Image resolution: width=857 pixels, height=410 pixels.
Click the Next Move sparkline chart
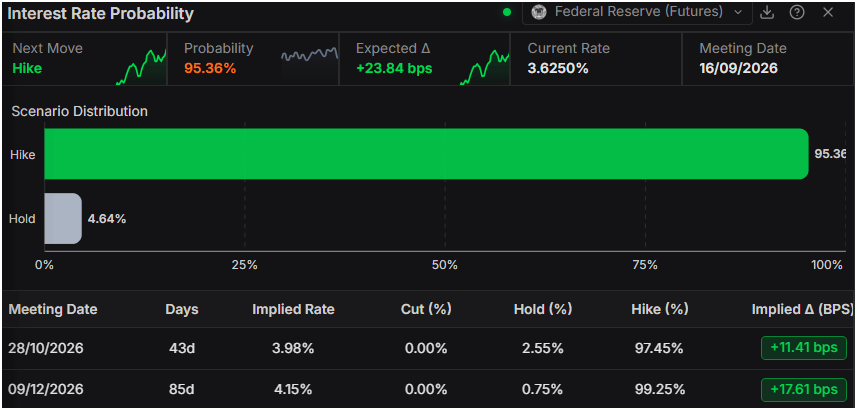click(141, 67)
